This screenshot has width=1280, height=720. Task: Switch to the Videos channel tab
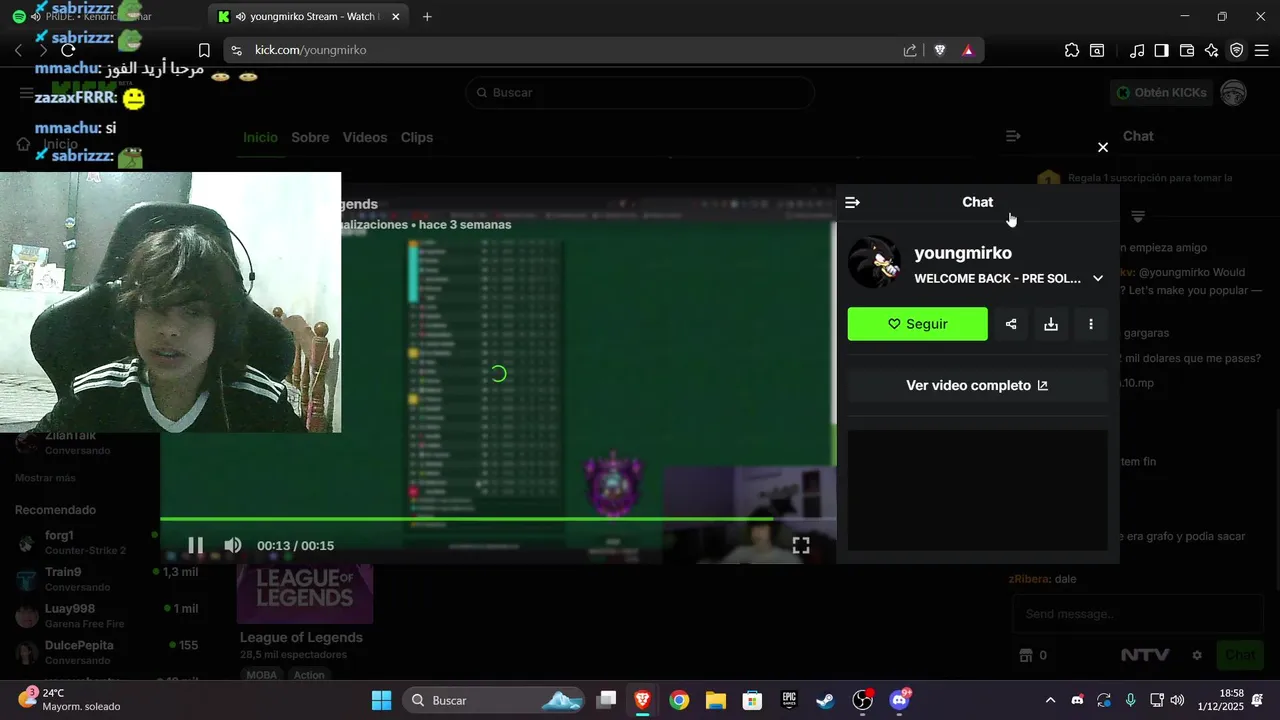(x=365, y=137)
